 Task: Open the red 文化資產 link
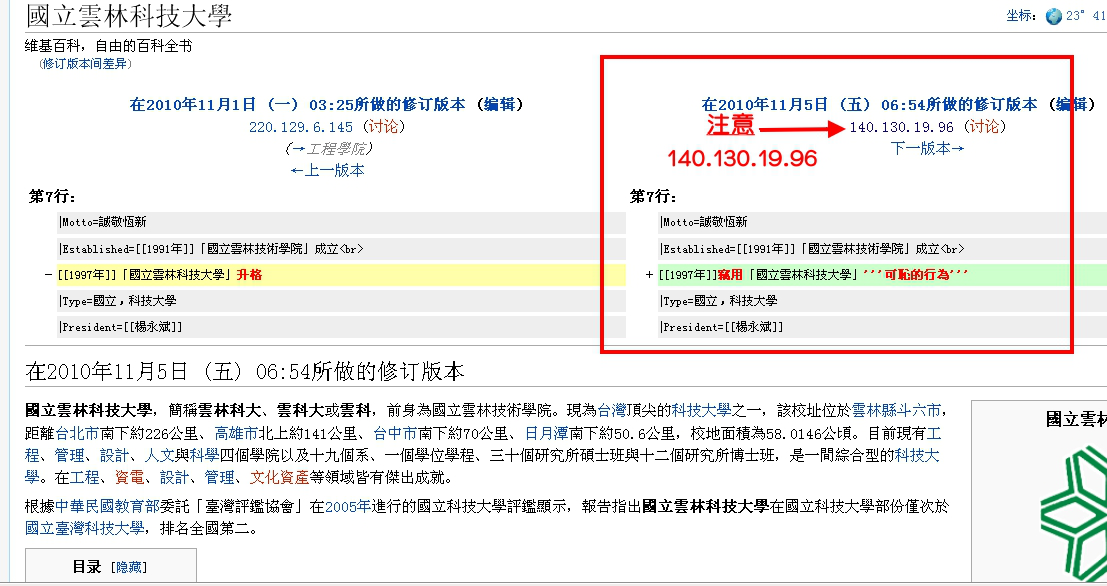coord(280,478)
